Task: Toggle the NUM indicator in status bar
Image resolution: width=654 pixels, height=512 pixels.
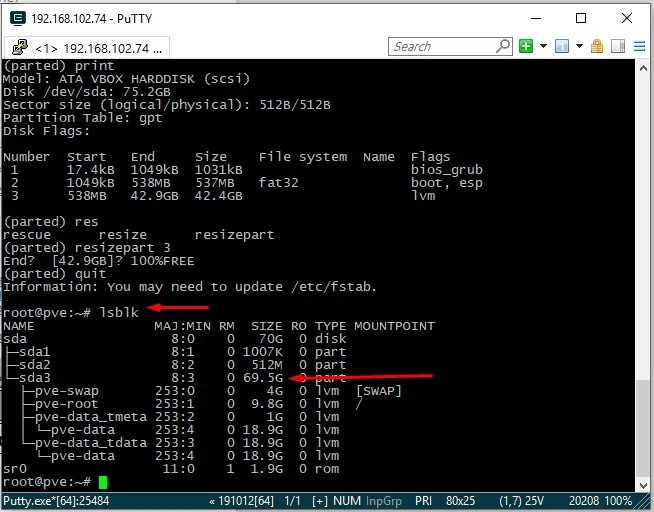Action: point(347,501)
